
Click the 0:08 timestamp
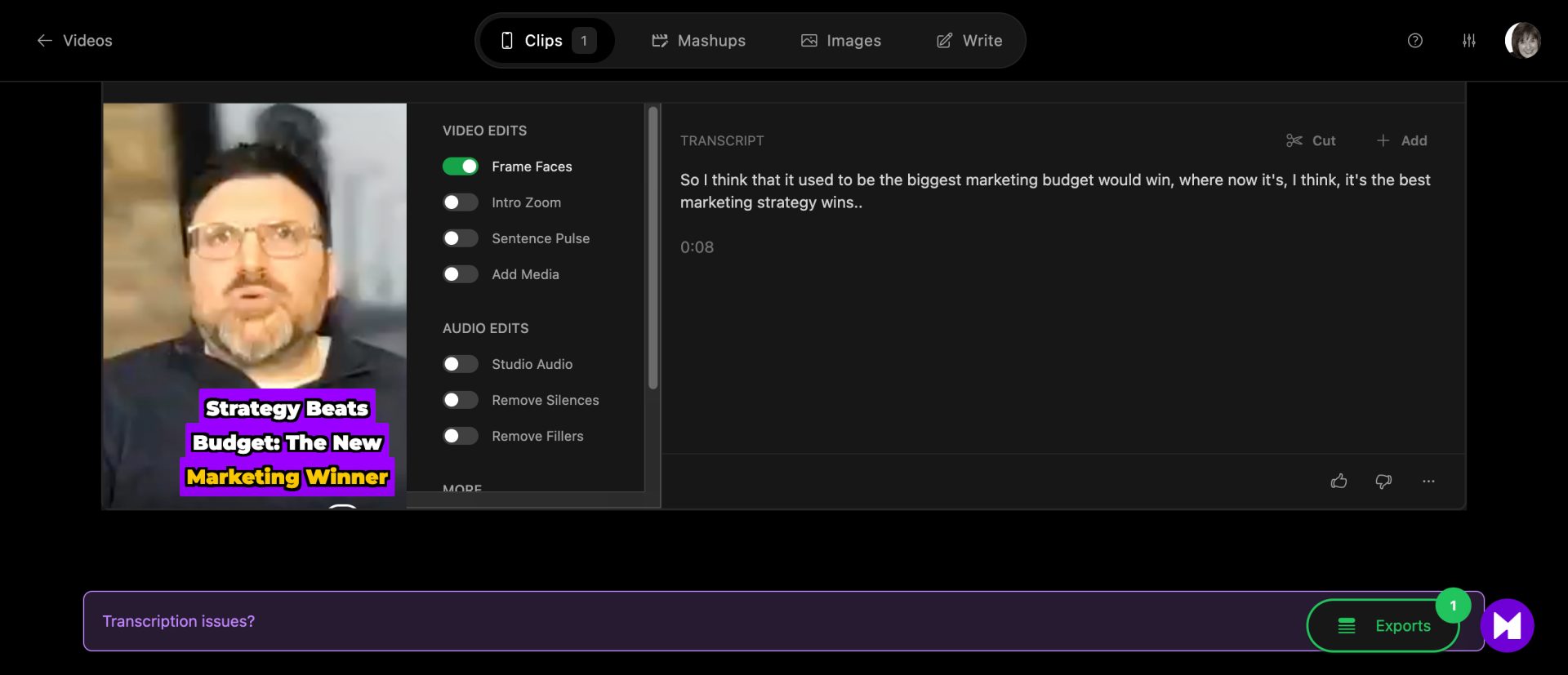click(x=697, y=247)
